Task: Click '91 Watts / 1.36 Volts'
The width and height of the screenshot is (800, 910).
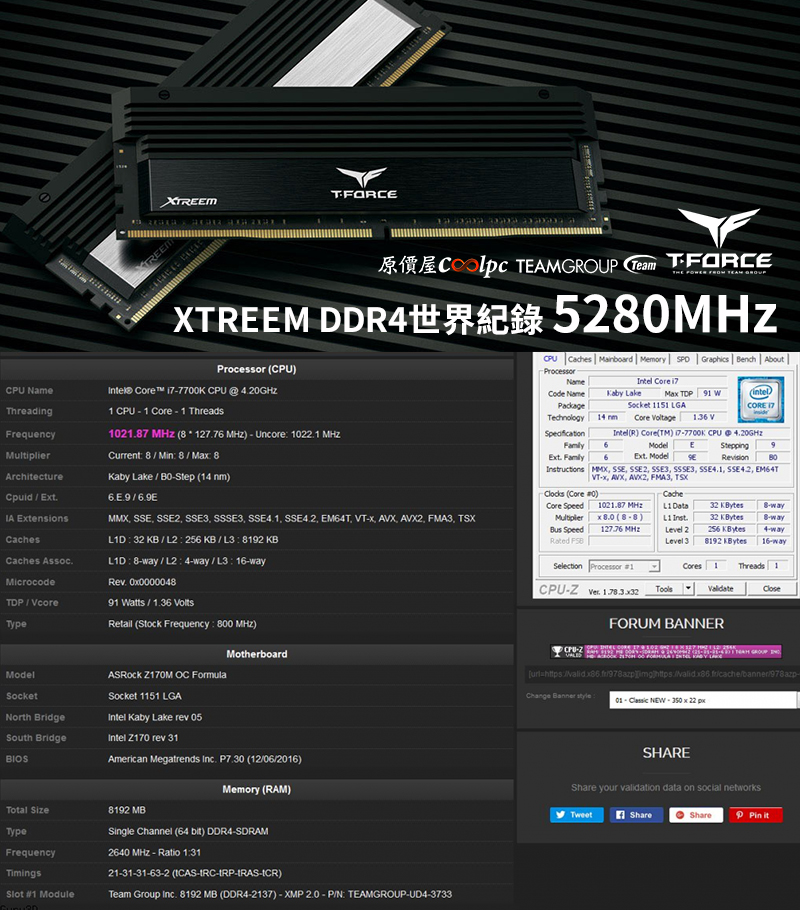Action: pyautogui.click(x=151, y=602)
